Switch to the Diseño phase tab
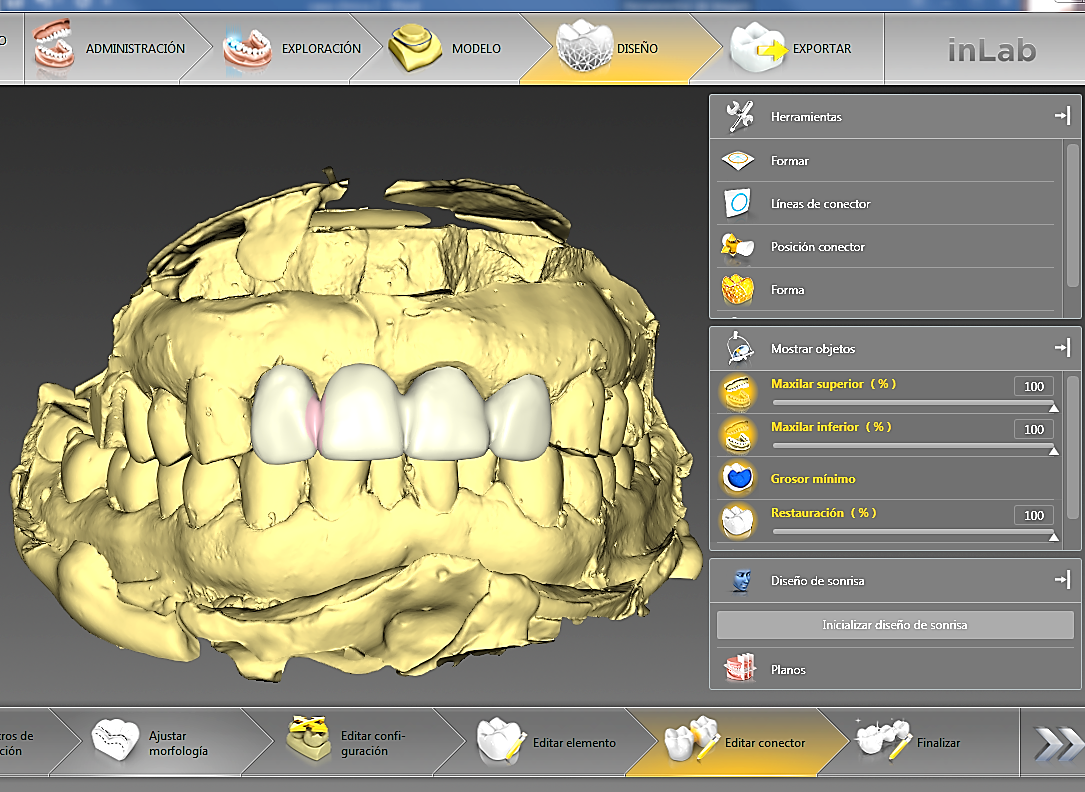This screenshot has width=1085, height=792. tap(619, 48)
